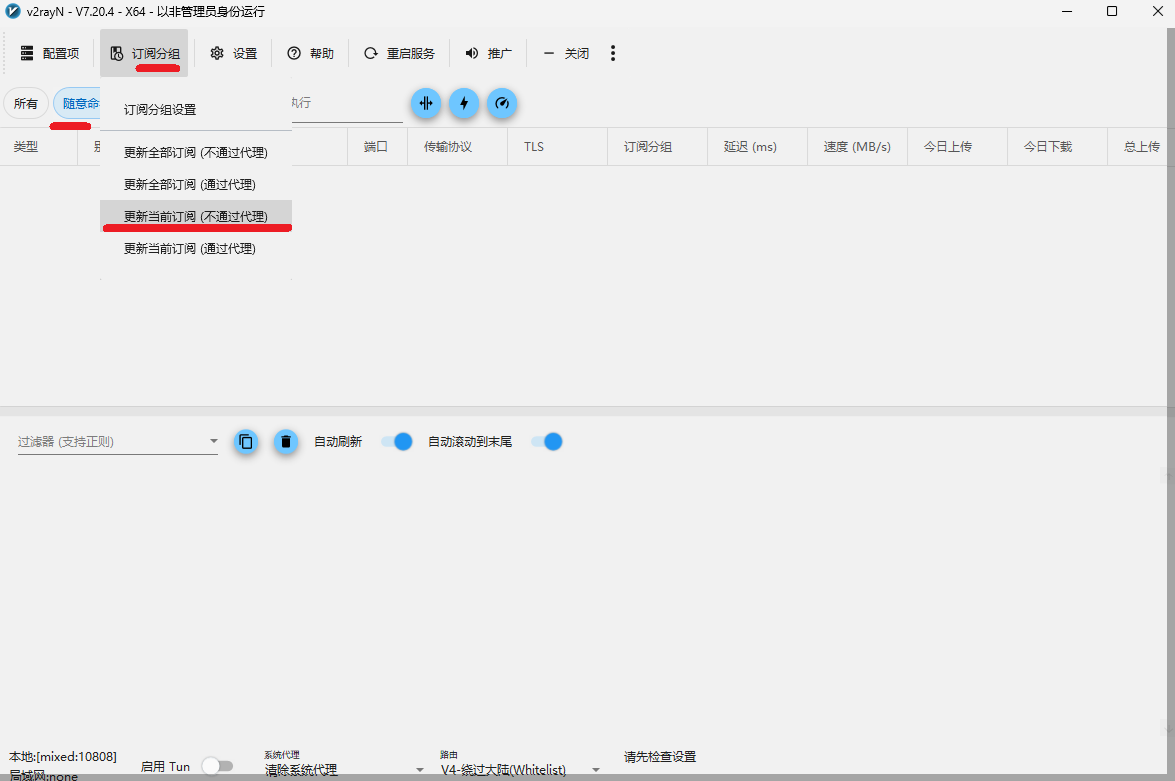The height and width of the screenshot is (781, 1175).
Task: Click the subscription icon beside 订阅分组
Action: pyautogui.click(x=117, y=53)
